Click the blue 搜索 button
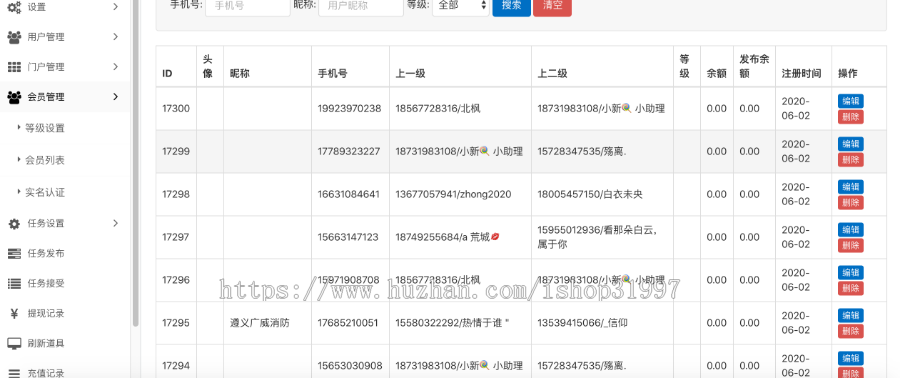The width and height of the screenshot is (900, 378). tap(511, 6)
